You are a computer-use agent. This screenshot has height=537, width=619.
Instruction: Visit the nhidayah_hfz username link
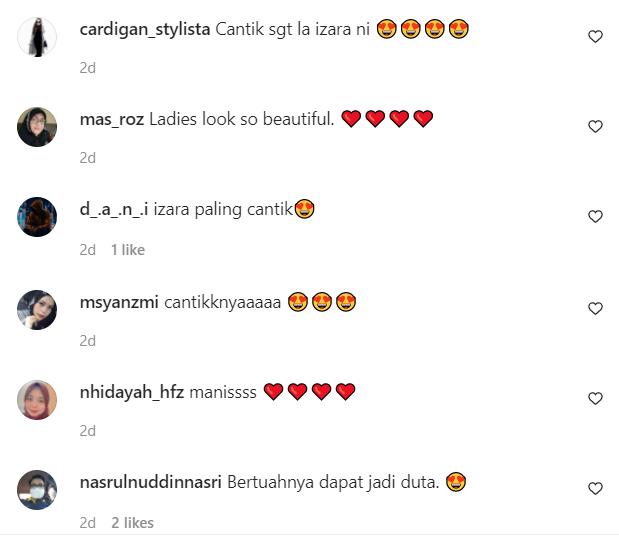(x=132, y=392)
